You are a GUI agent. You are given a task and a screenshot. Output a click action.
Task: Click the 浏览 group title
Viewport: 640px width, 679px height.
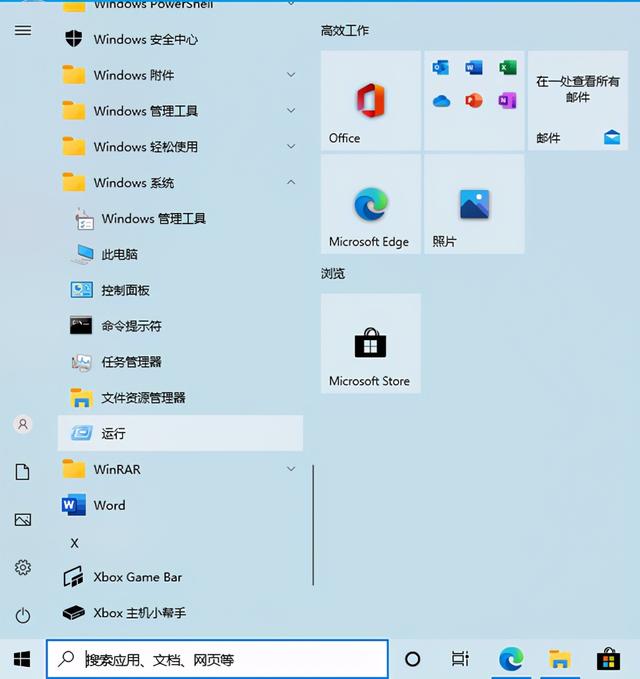pyautogui.click(x=333, y=274)
